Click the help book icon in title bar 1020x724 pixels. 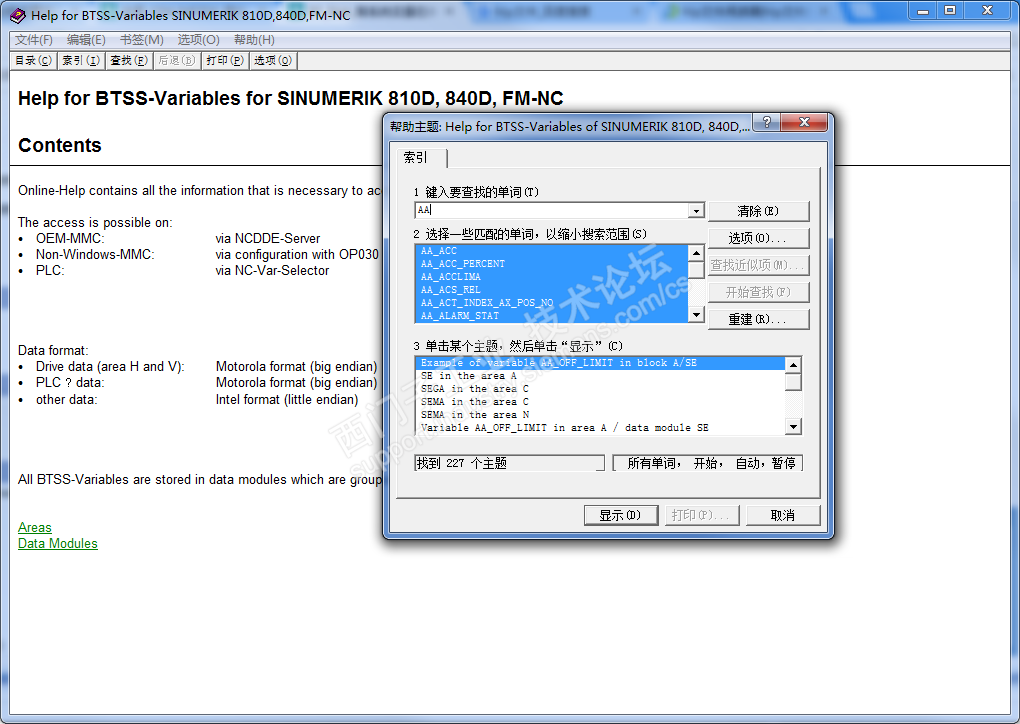coord(18,15)
